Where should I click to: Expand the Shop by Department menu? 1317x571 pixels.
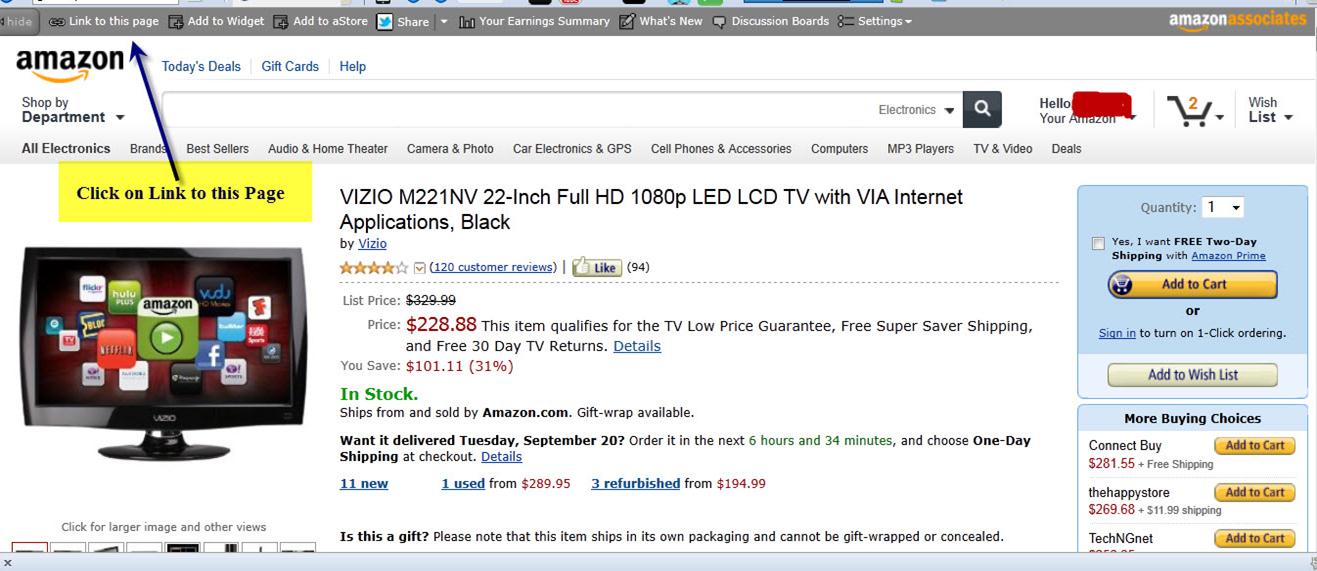73,110
